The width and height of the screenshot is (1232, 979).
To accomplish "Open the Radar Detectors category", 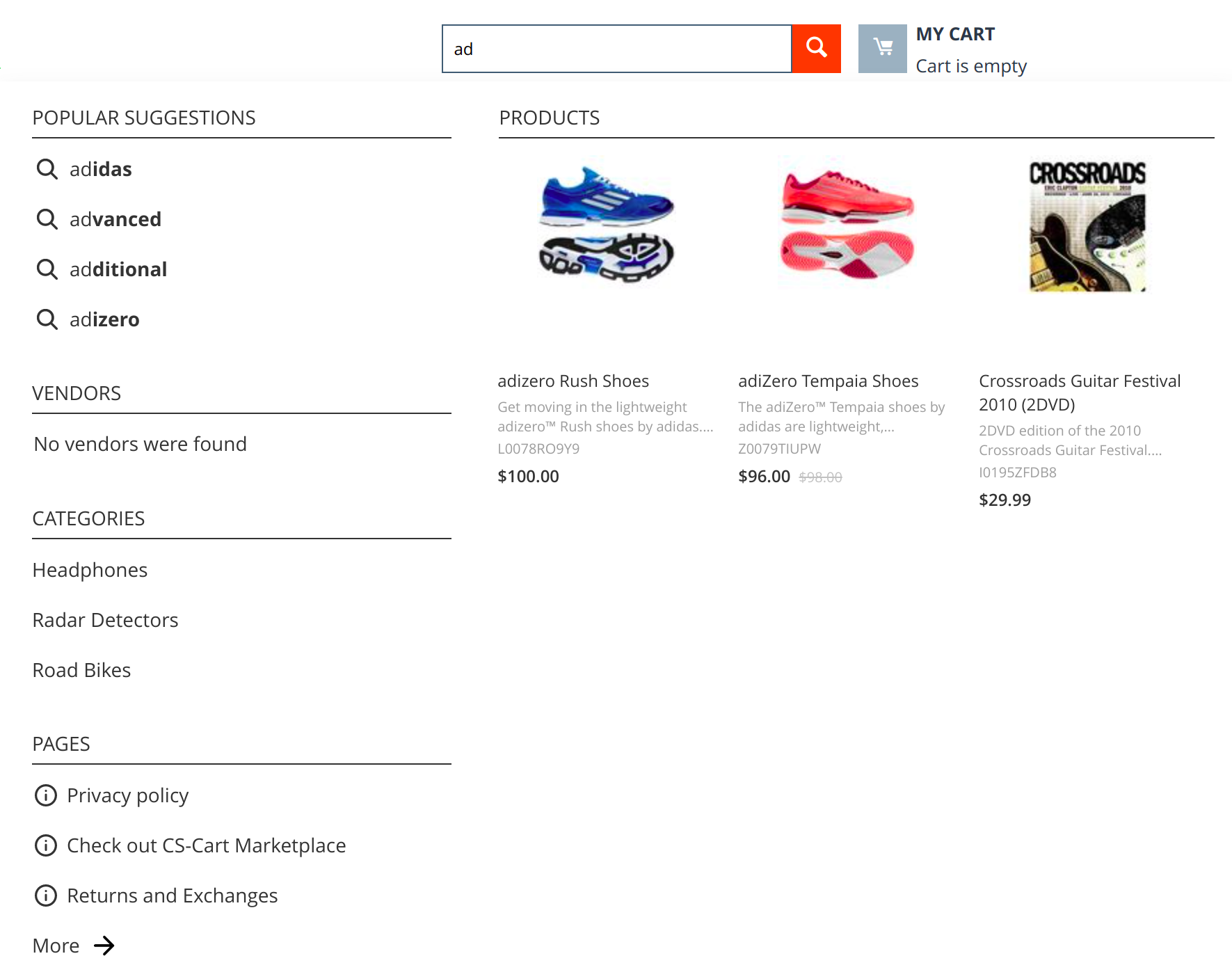I will [106, 620].
